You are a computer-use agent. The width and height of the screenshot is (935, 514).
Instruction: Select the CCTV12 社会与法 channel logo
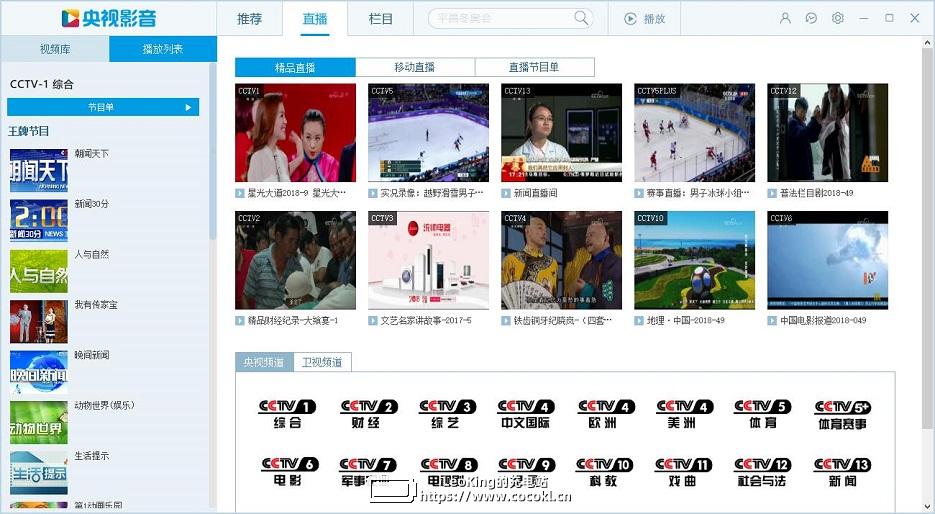click(762, 472)
